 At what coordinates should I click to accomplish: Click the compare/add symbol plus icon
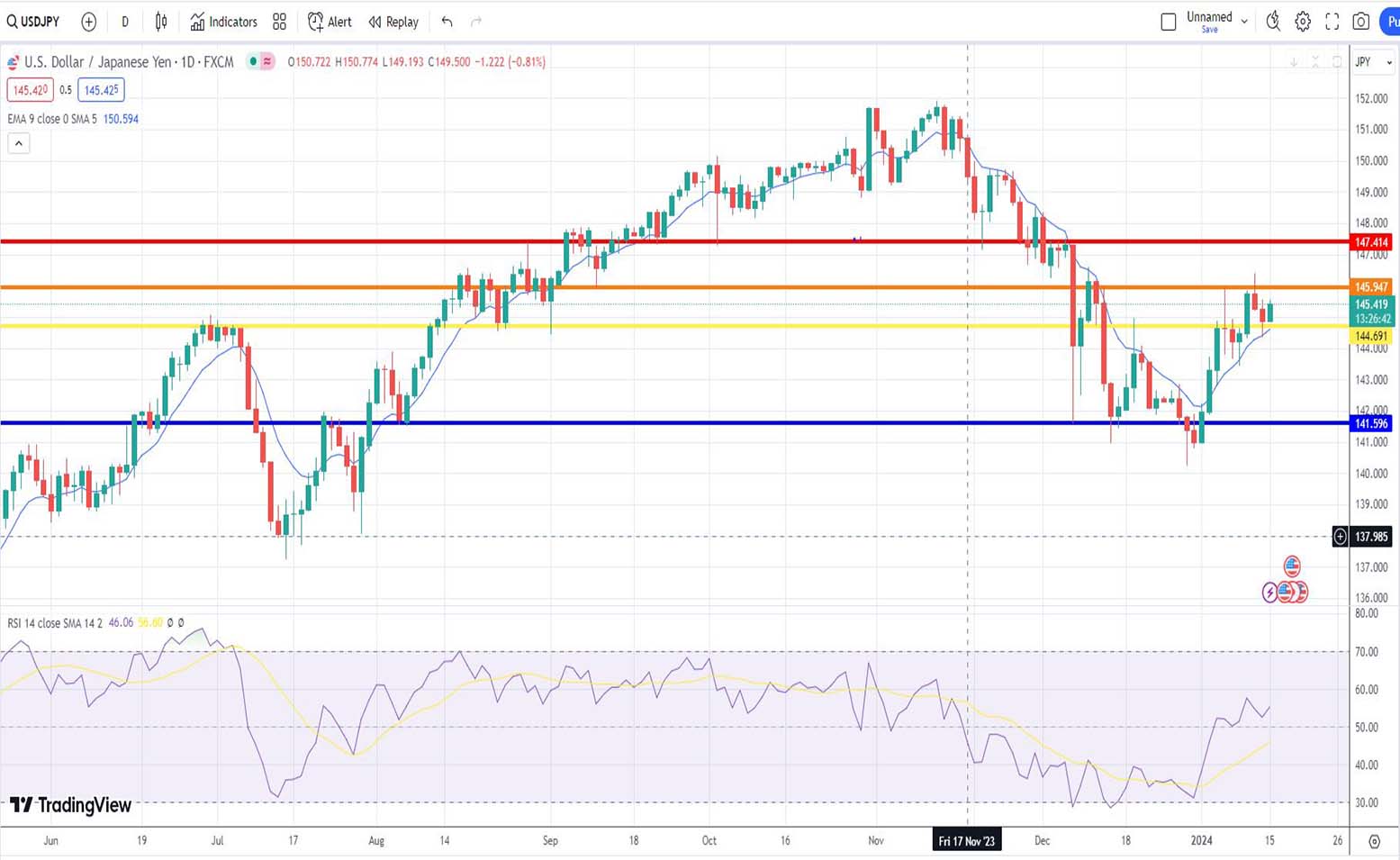[88, 22]
